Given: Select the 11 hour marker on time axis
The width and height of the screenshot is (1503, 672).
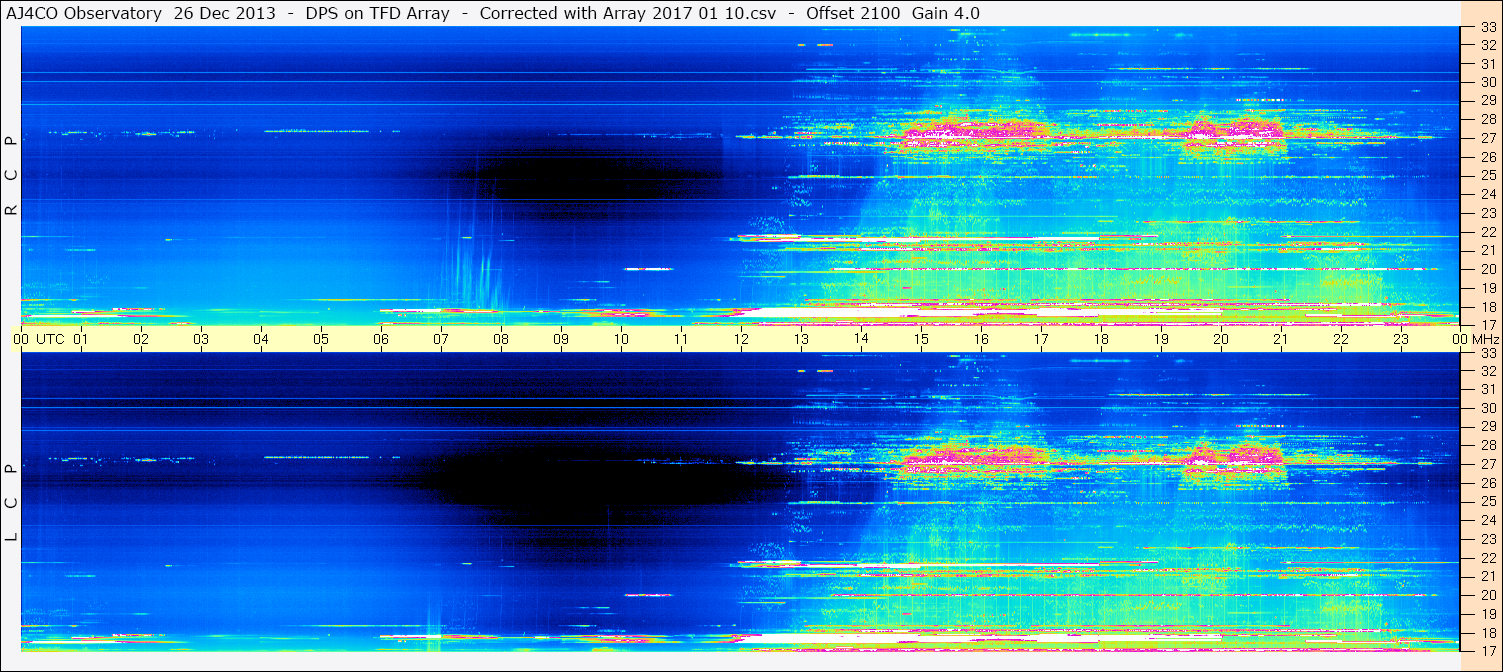Looking at the screenshot, I should 681,339.
